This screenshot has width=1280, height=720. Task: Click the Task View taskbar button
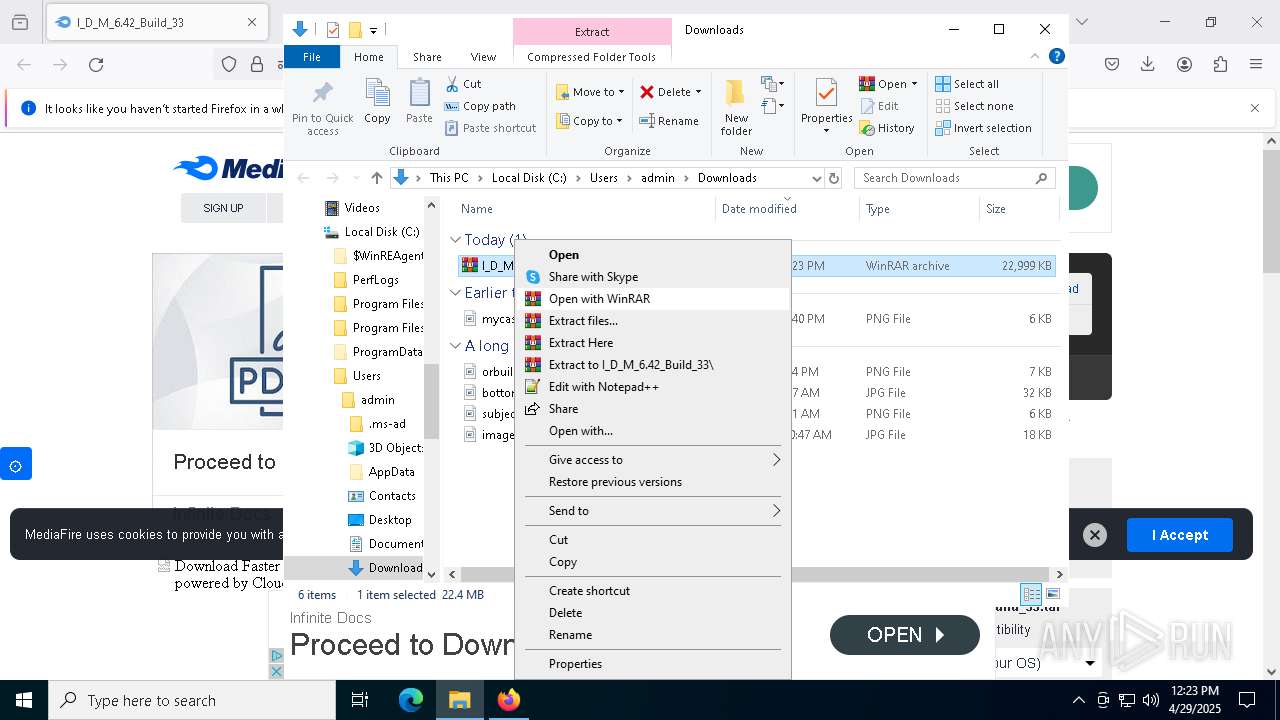(x=360, y=700)
